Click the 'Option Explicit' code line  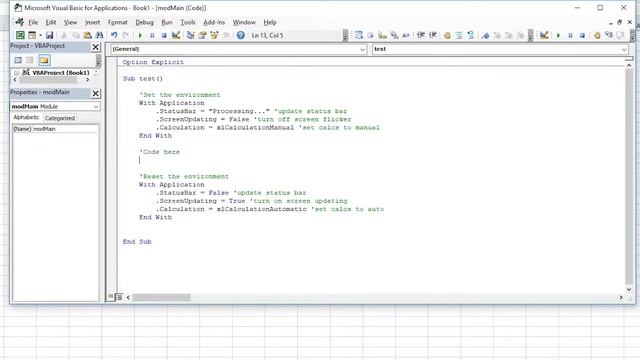[153, 62]
